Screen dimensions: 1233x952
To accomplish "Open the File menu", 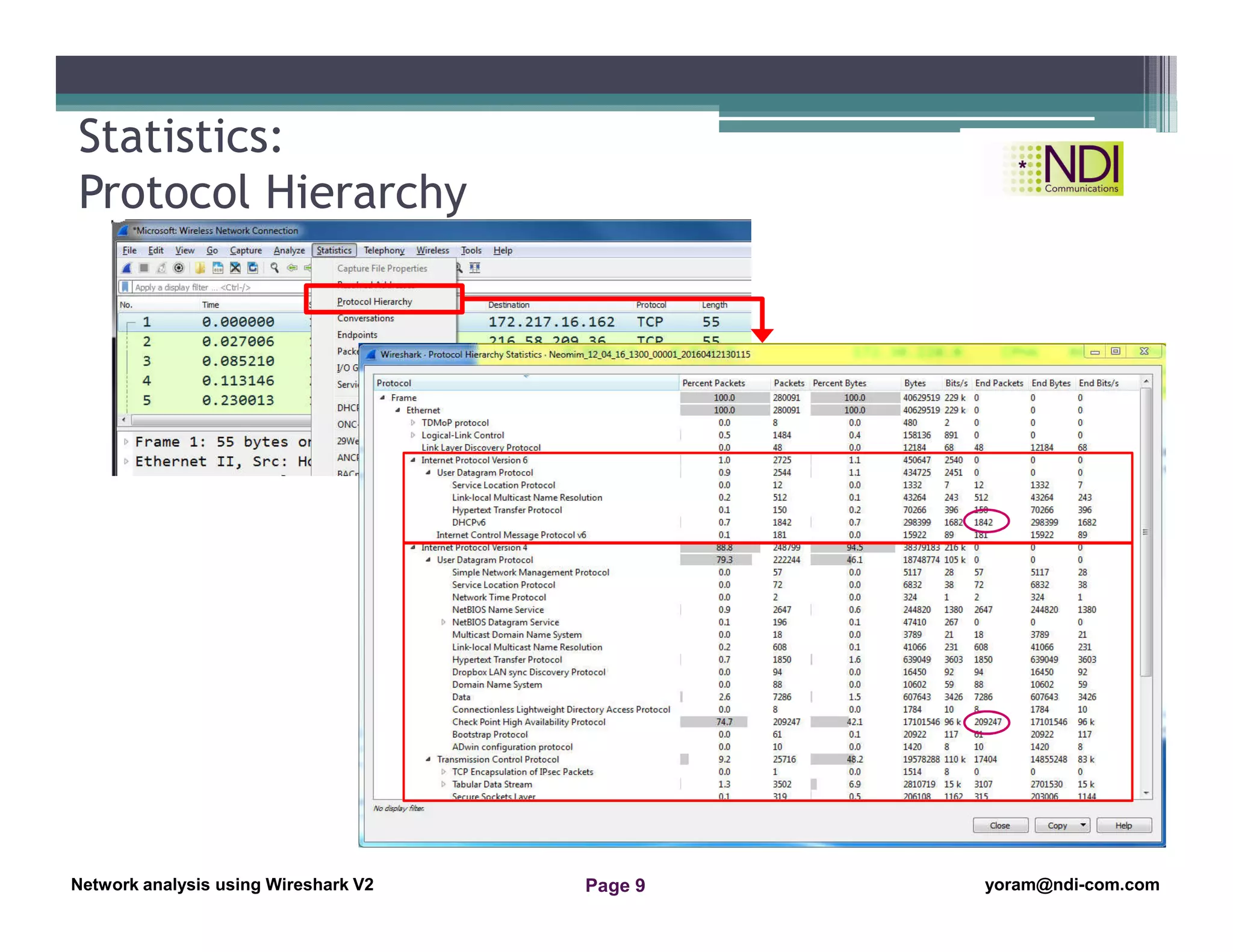I will 129,250.
